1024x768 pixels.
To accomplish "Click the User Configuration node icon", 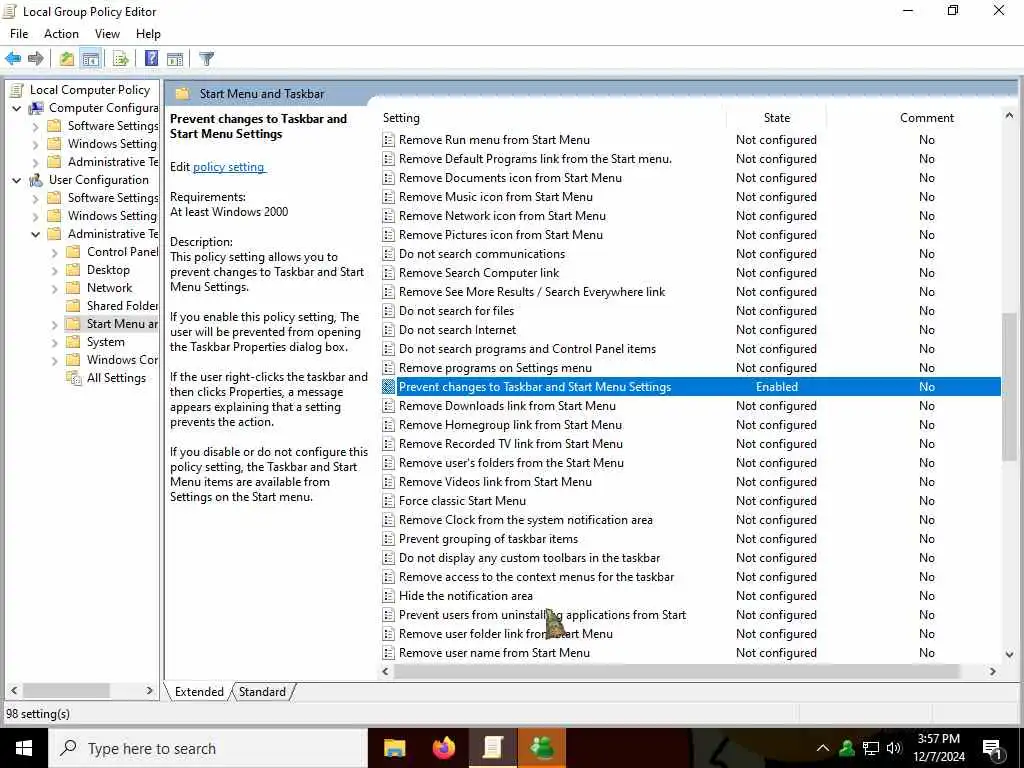I will (x=36, y=180).
